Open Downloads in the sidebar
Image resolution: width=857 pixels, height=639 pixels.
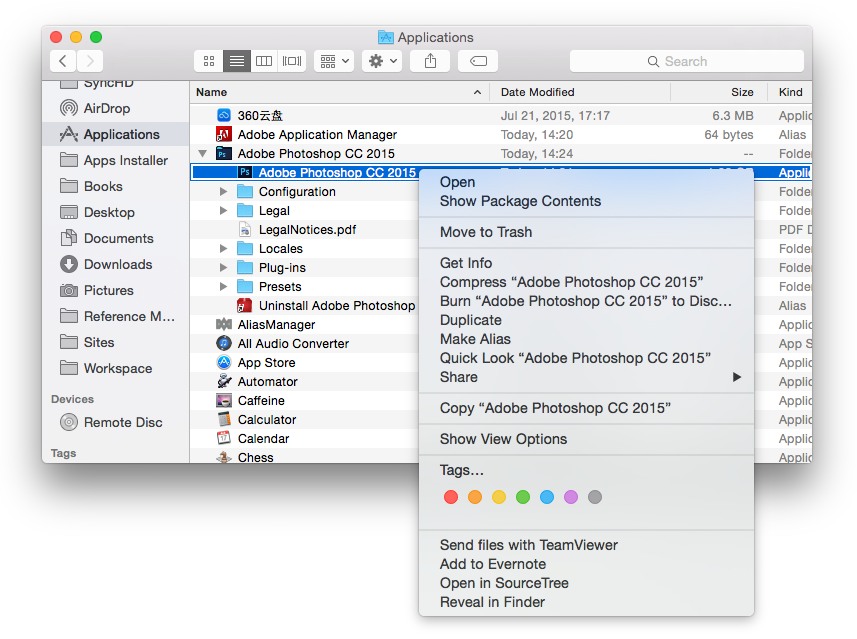tap(116, 264)
